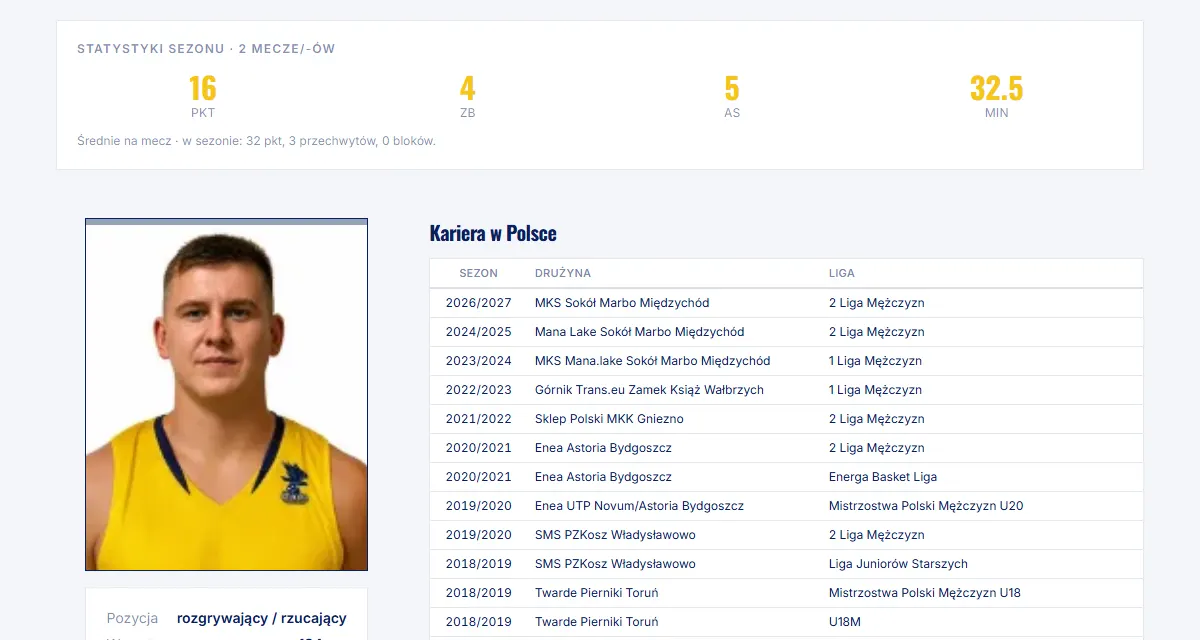Click the Mistrzostwa Polski Mężczyzn U18 league cell

click(925, 593)
